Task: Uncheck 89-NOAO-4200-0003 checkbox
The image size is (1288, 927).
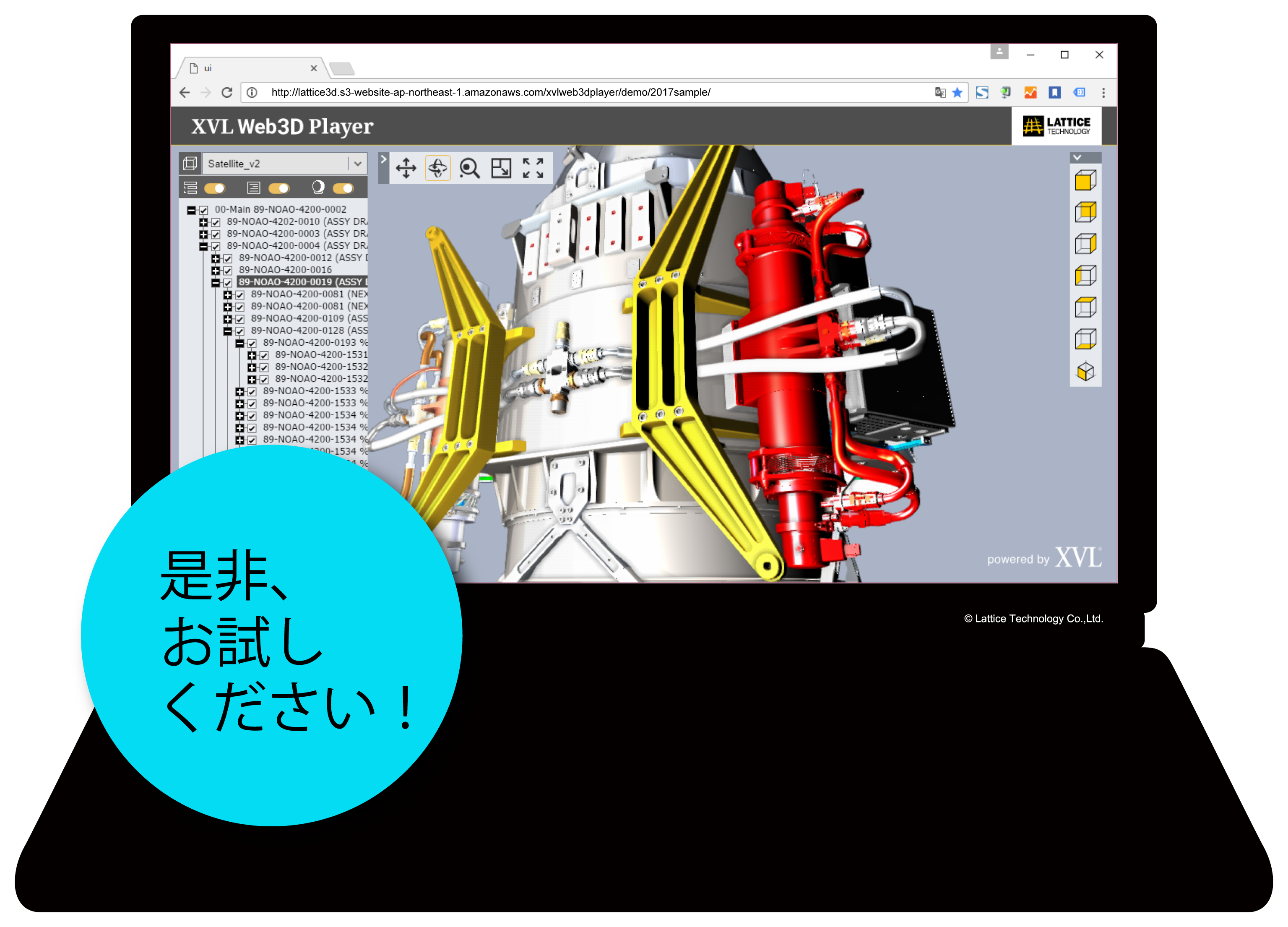Action: click(215, 234)
